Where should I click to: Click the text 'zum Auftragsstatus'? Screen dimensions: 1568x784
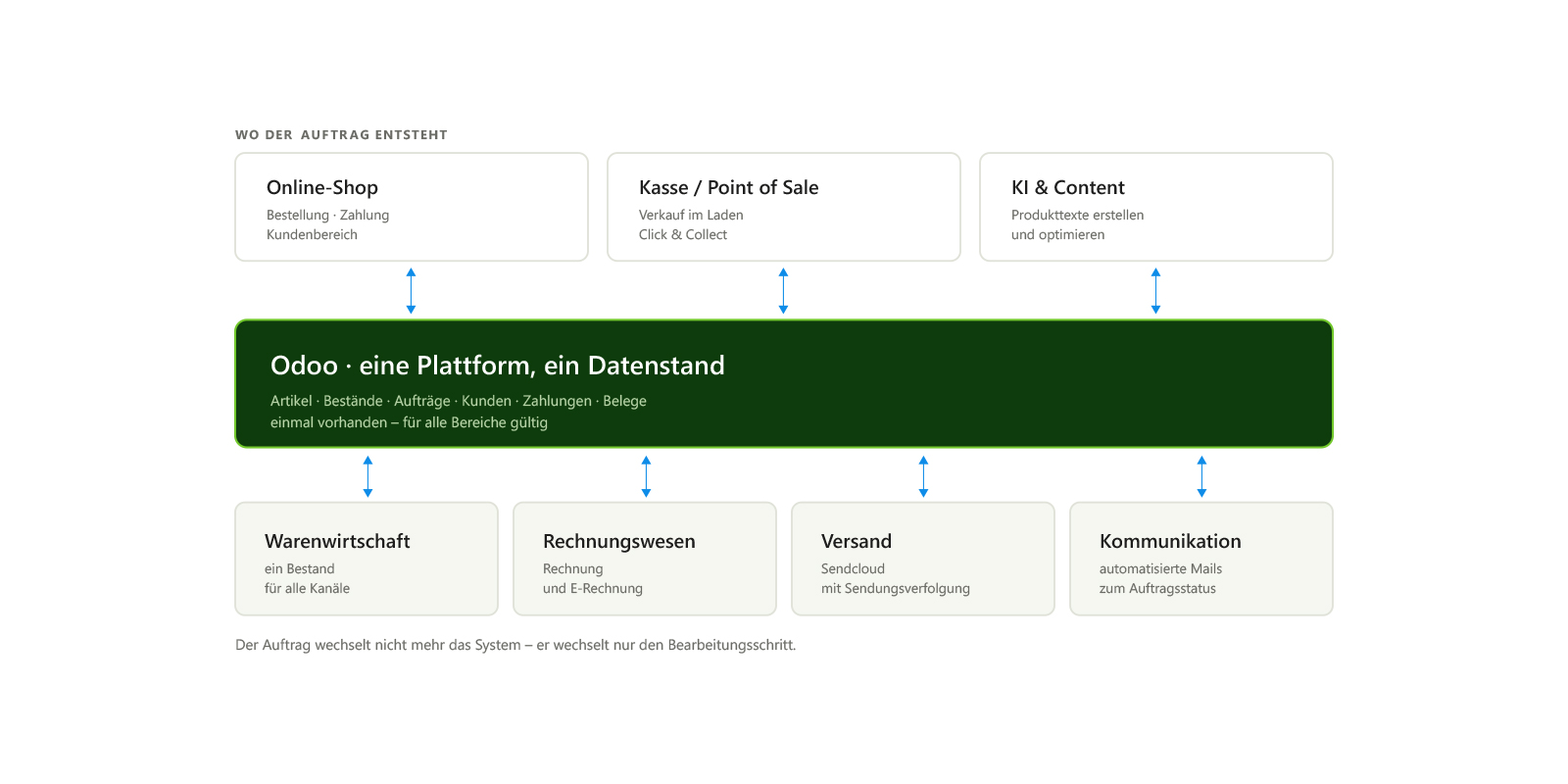click(1157, 588)
